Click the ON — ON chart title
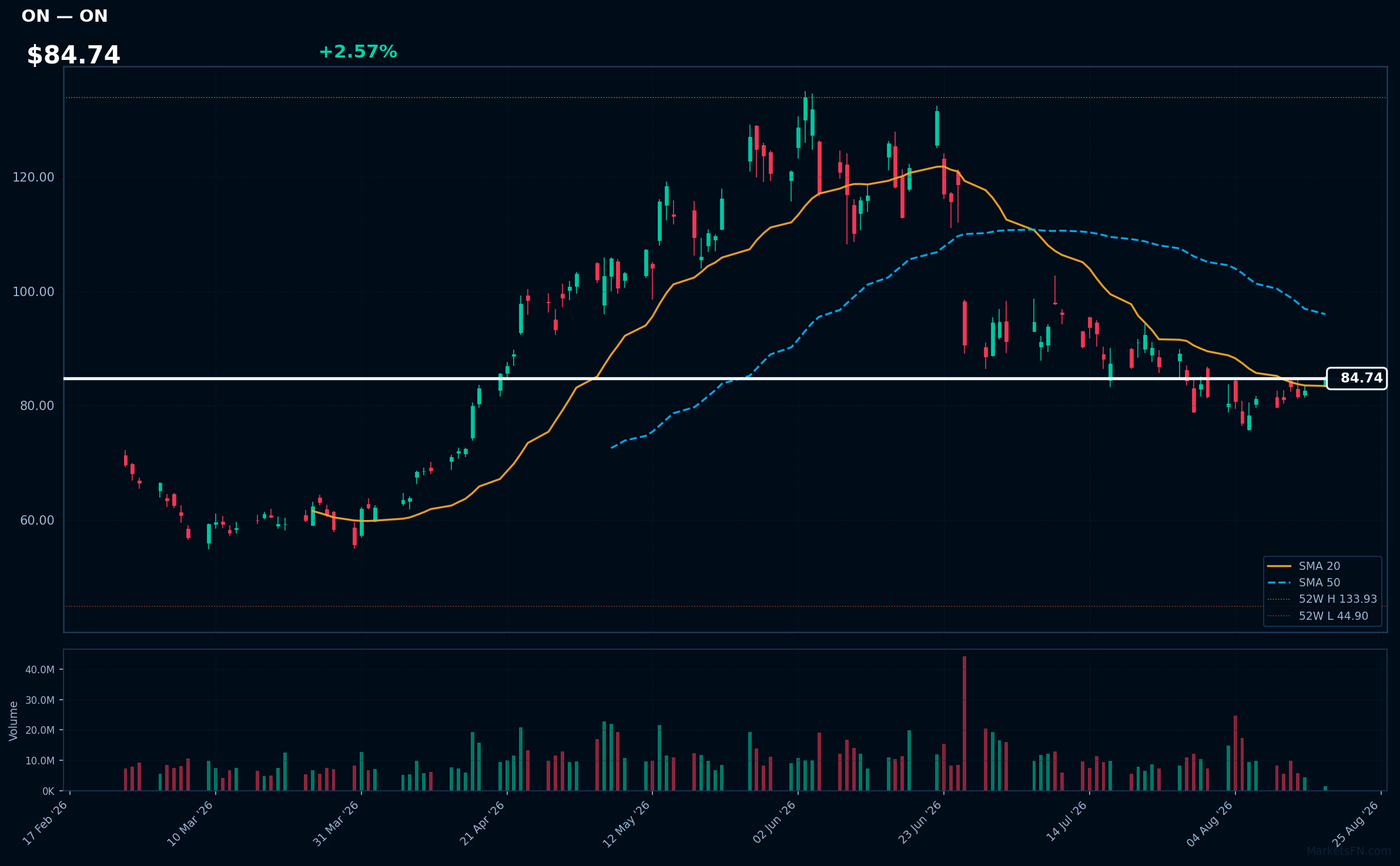This screenshot has width=1400, height=866. pos(65,16)
